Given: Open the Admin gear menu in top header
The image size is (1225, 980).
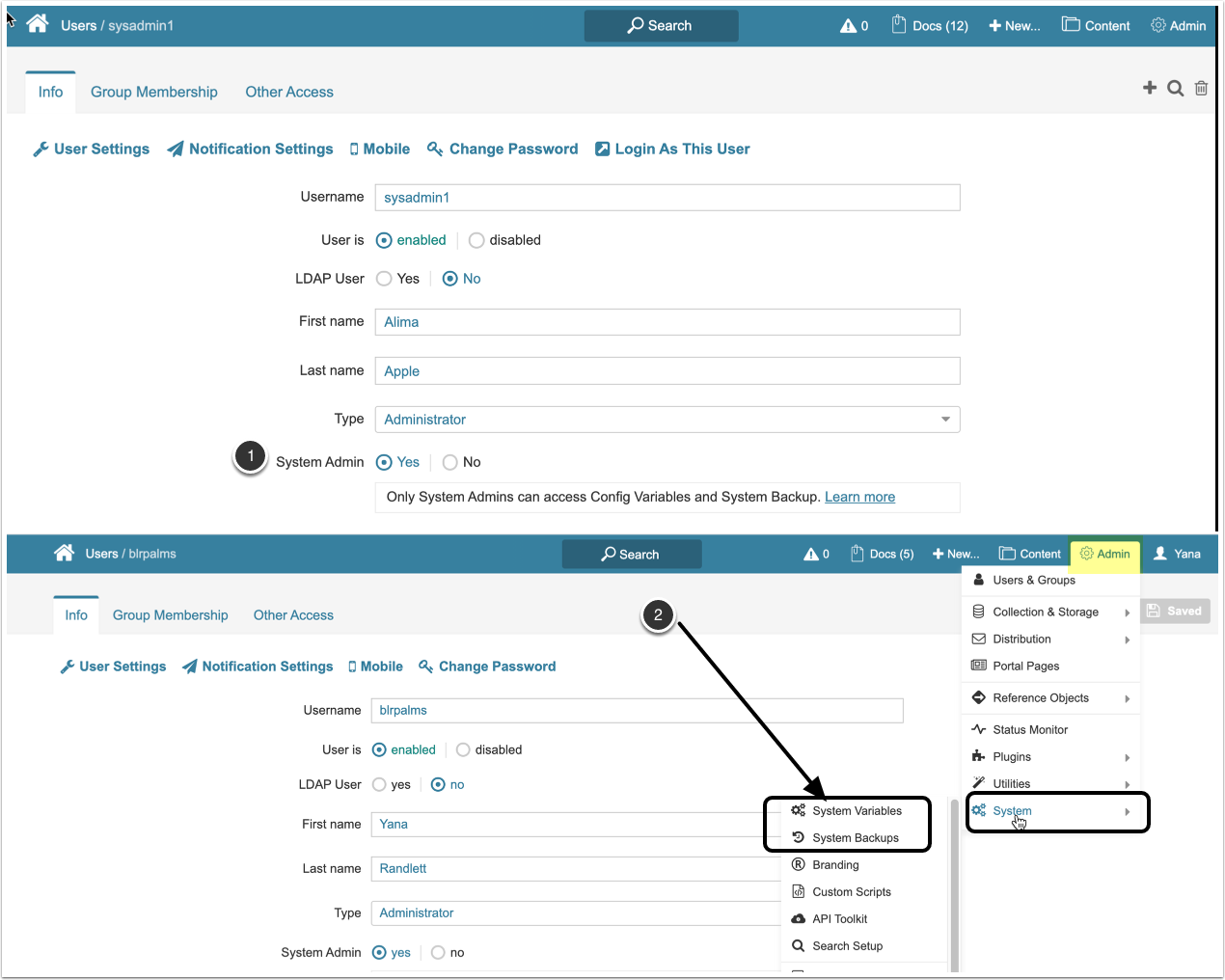Looking at the screenshot, I should (1178, 26).
